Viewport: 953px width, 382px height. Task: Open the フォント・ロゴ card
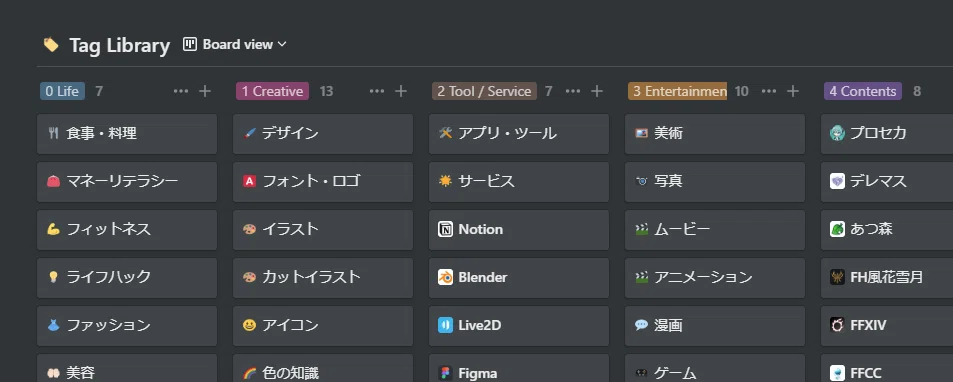(323, 182)
